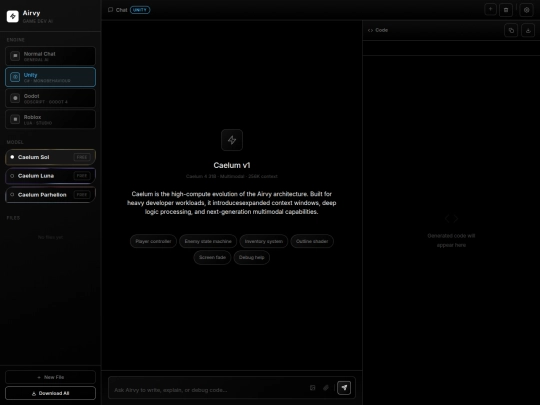This screenshot has width=540, height=405.
Task: Click the sparkle icon in the top bar
Action: pyautogui.click(x=490, y=10)
